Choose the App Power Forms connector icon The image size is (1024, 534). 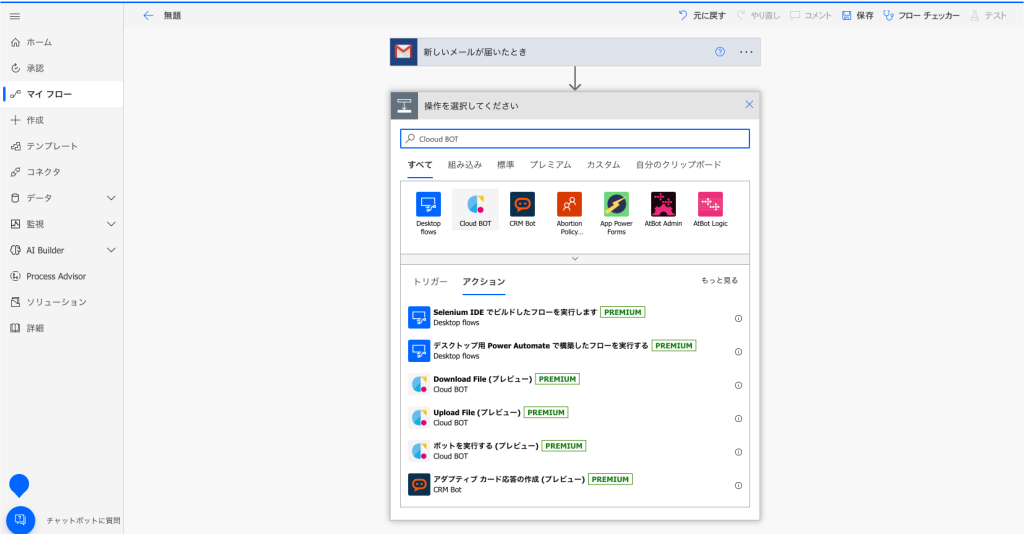click(616, 204)
